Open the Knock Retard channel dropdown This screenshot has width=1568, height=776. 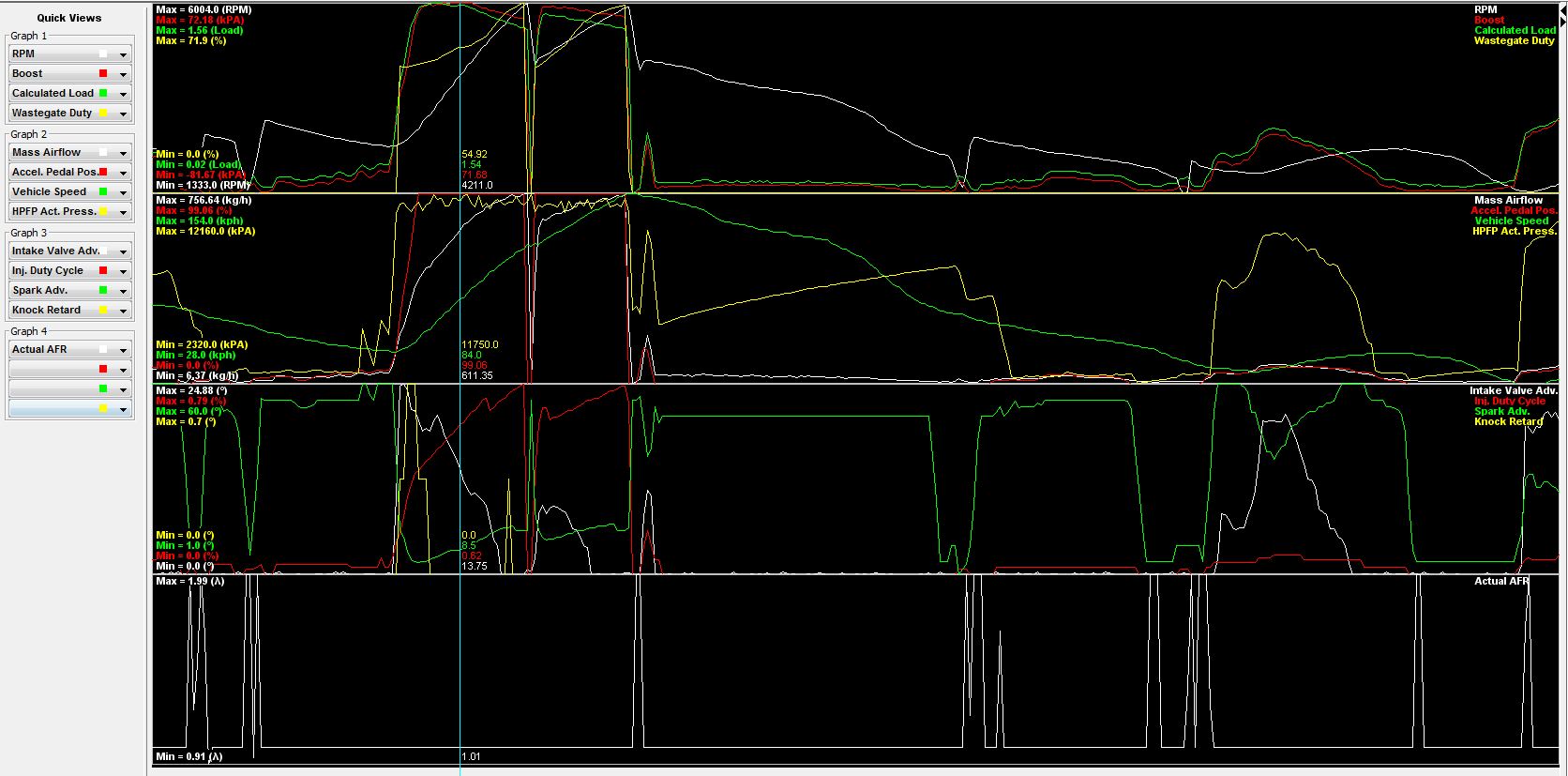[123, 311]
